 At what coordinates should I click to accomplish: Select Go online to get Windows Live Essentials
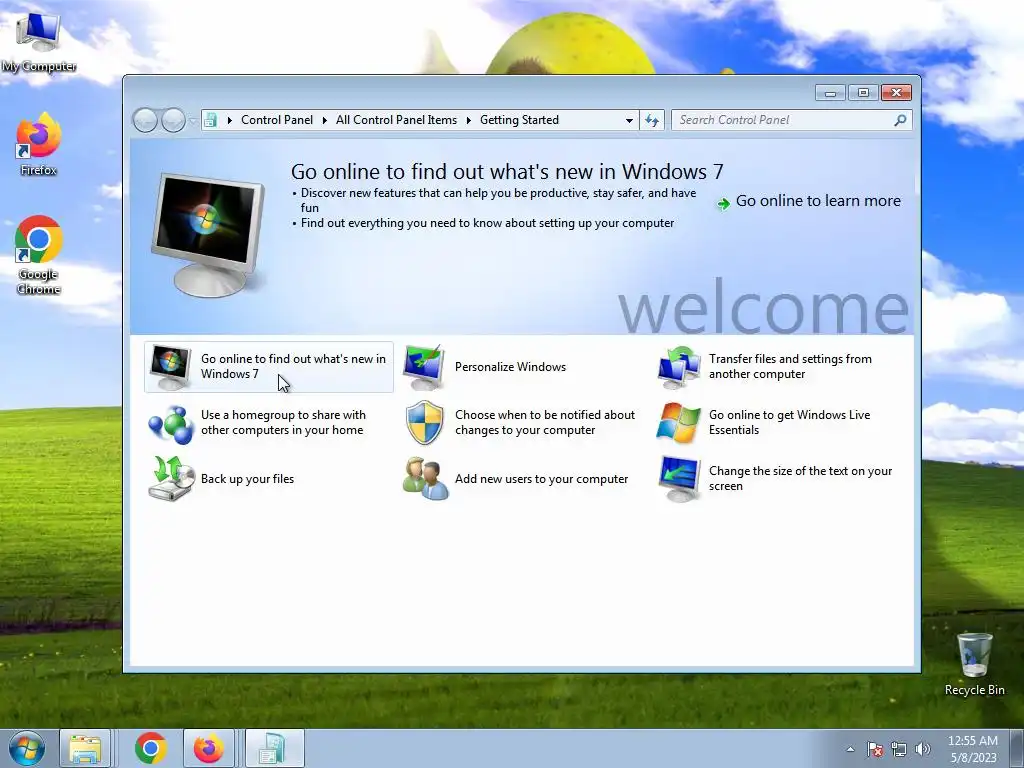coord(790,423)
